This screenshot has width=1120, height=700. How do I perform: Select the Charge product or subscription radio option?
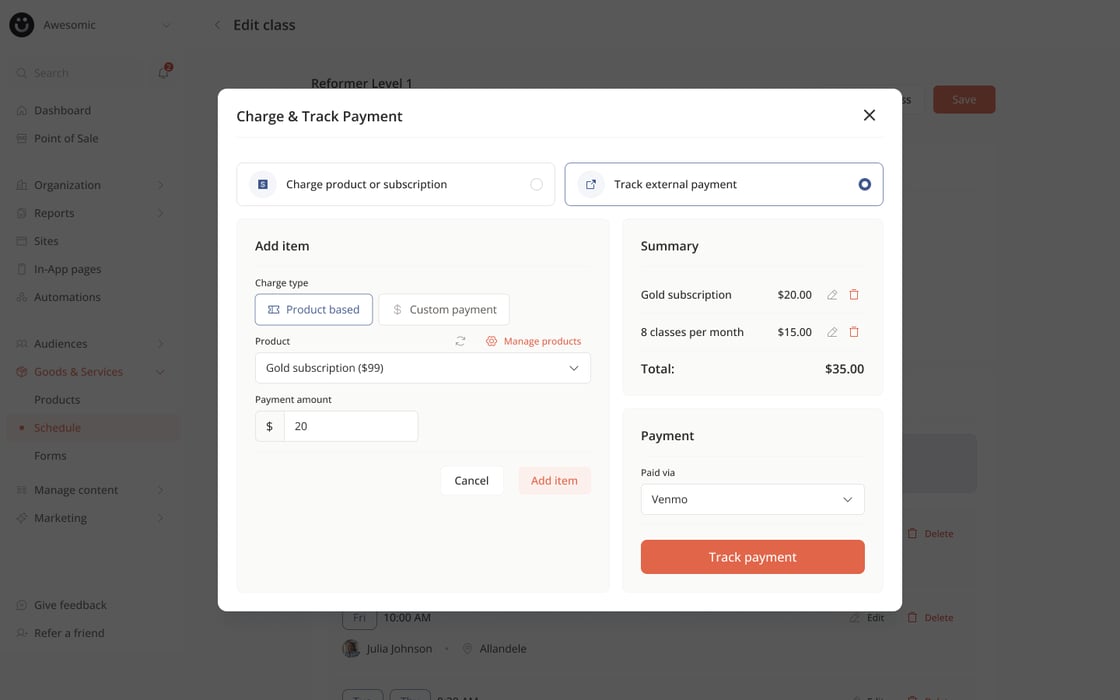coord(535,184)
